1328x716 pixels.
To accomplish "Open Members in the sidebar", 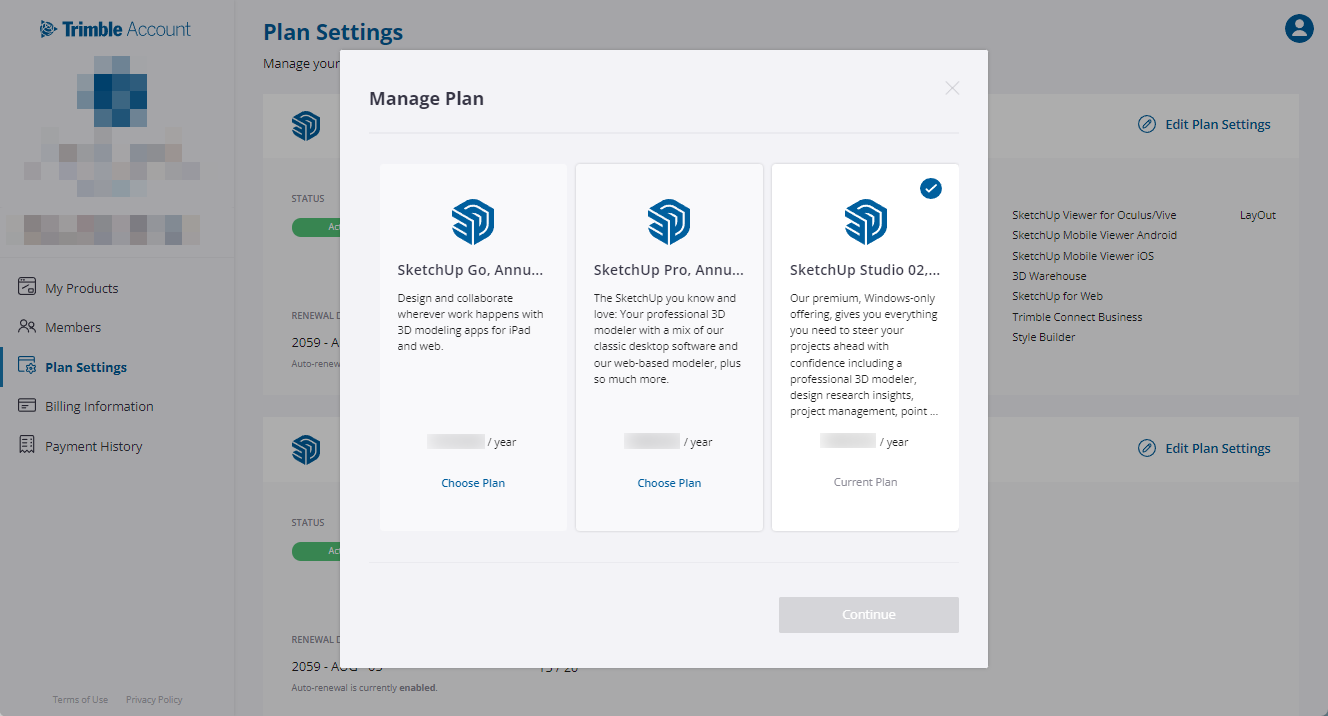I will pyautogui.click(x=73, y=327).
